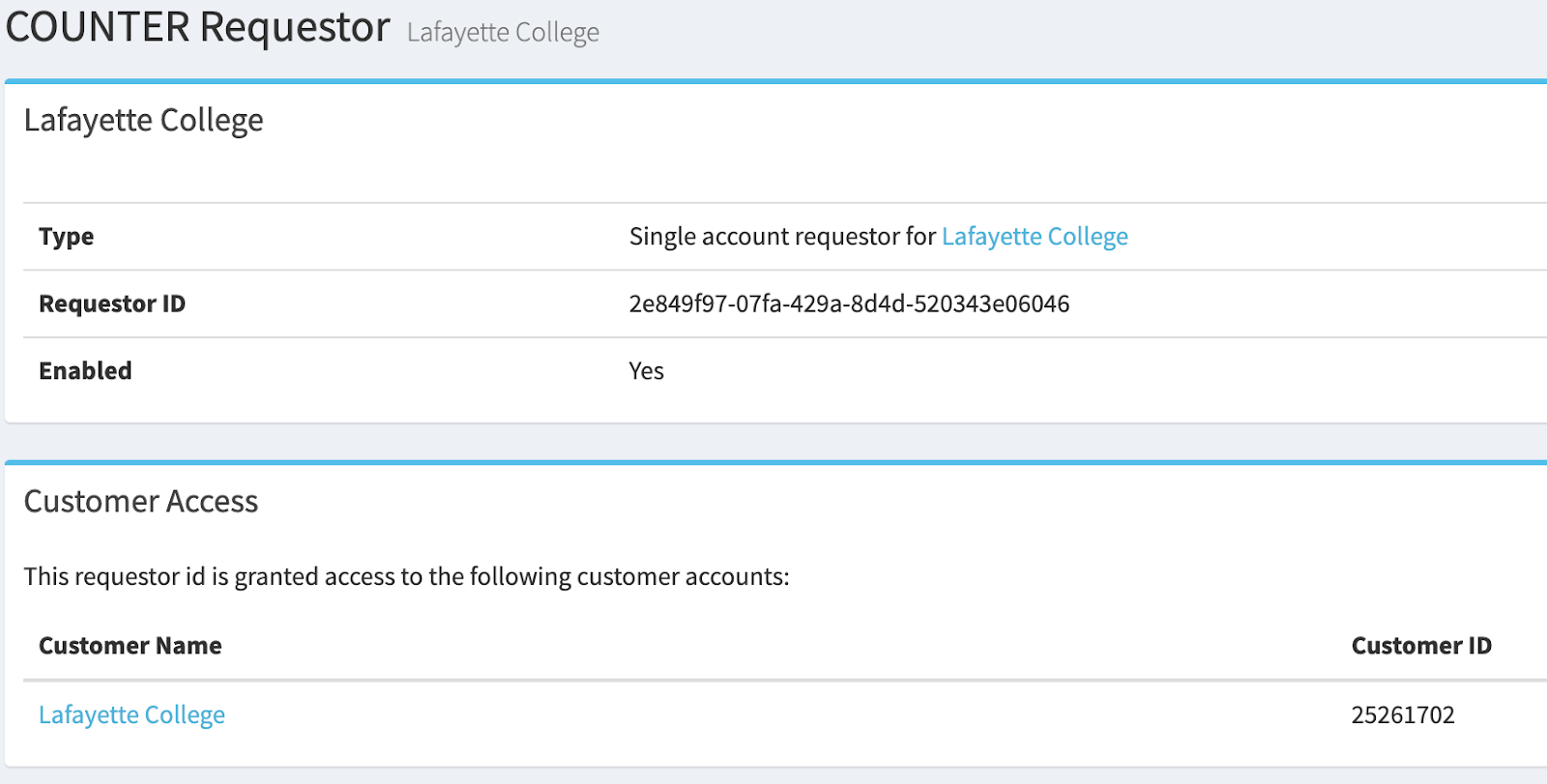The image size is (1547, 784).
Task: Click the gray Lafayette College subtitle beside the title
Action: pyautogui.click(x=503, y=33)
